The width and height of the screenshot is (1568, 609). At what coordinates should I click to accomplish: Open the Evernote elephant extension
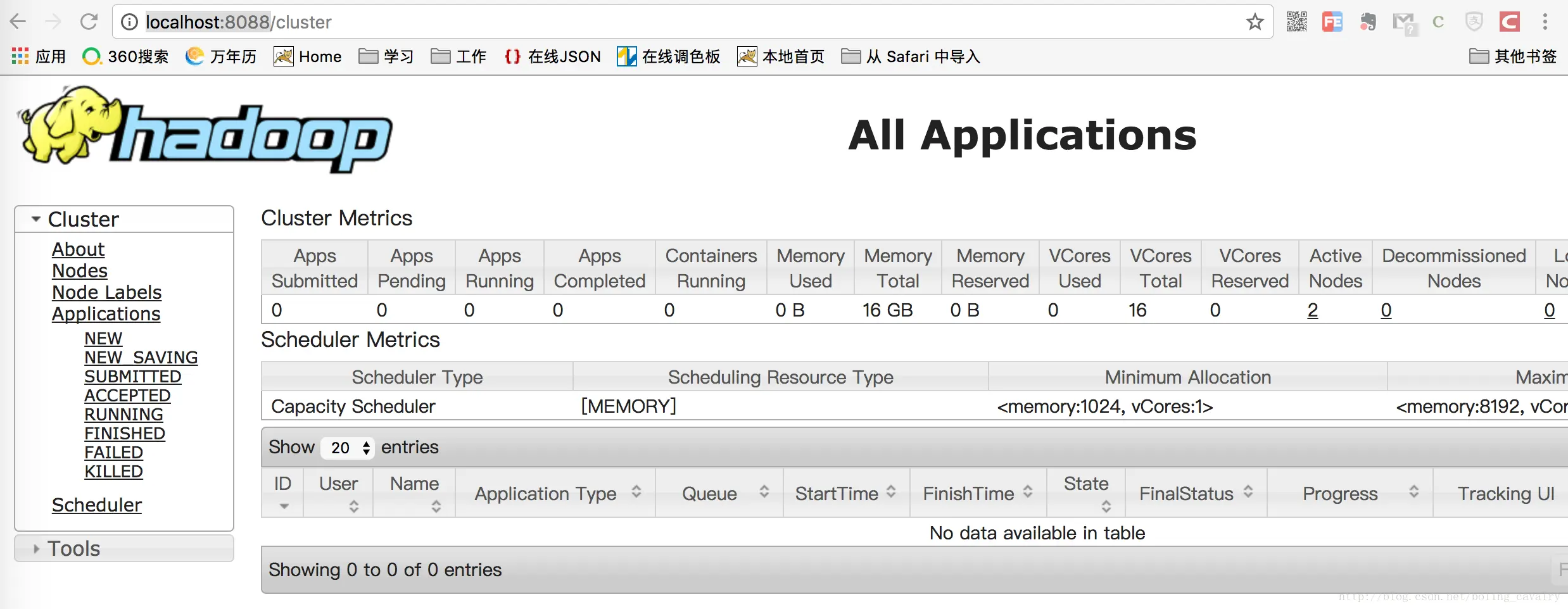pyautogui.click(x=1368, y=22)
